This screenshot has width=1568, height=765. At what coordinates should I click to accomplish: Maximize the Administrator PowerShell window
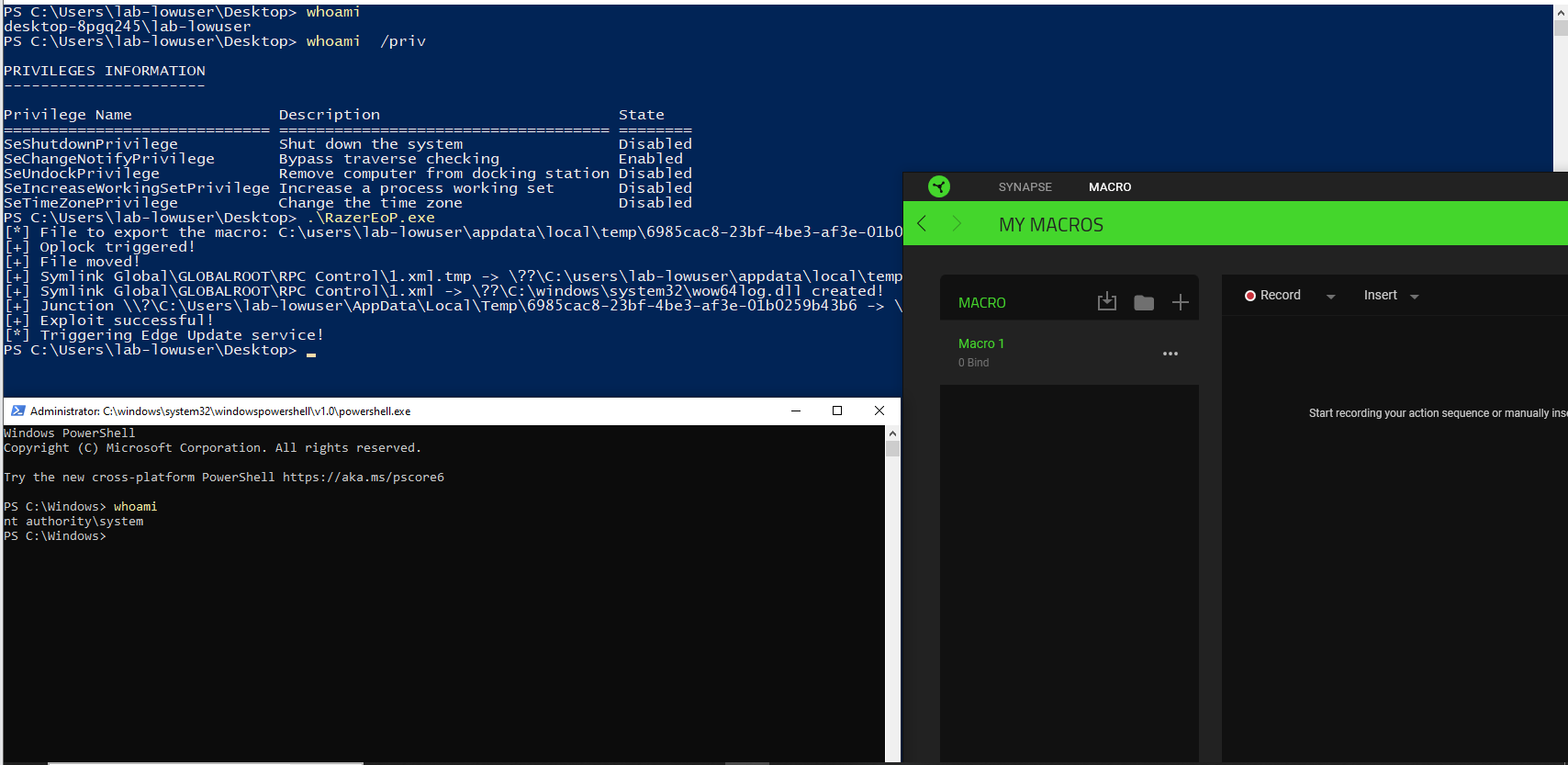pyautogui.click(x=837, y=411)
